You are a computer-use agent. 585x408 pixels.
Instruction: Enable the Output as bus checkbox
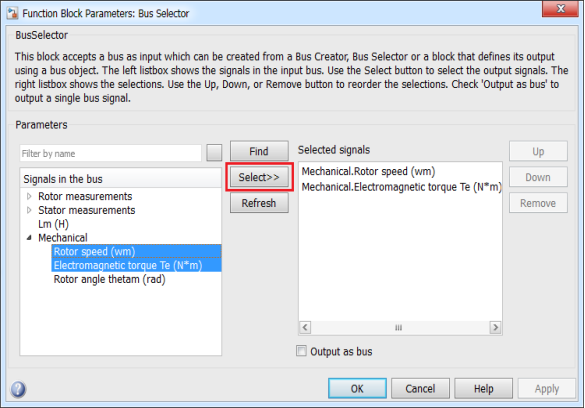[x=301, y=351]
